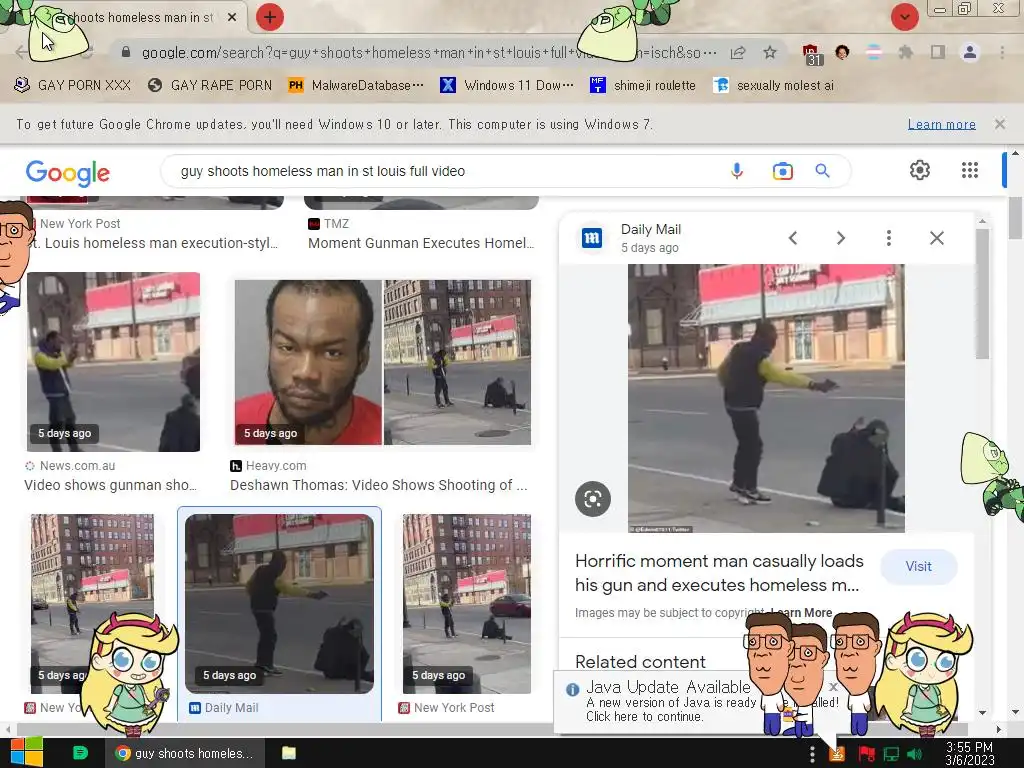Viewport: 1024px width, 768px height.
Task: Click inside the Google search box
Action: coord(444,171)
